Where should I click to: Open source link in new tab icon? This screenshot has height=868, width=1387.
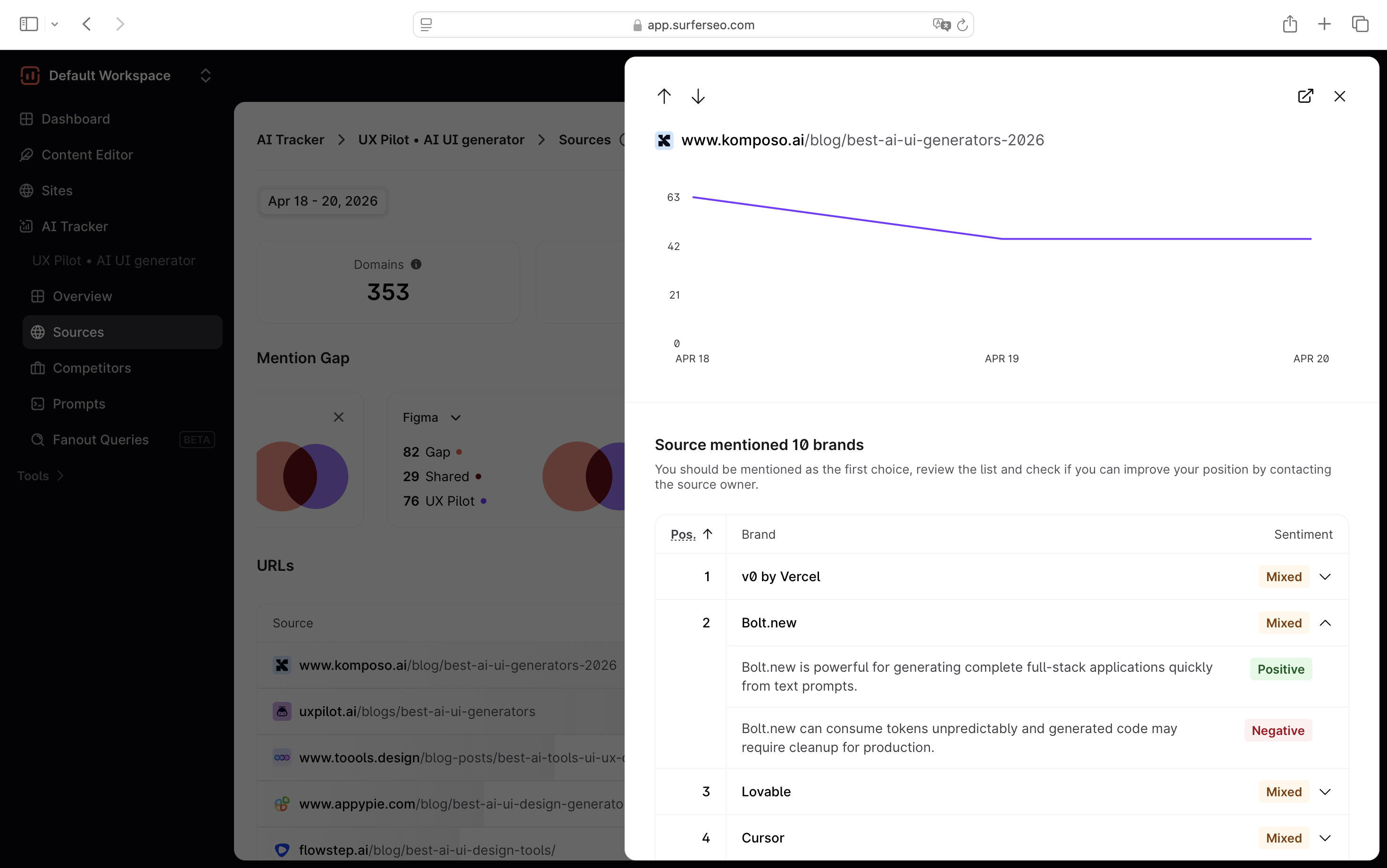(1305, 96)
